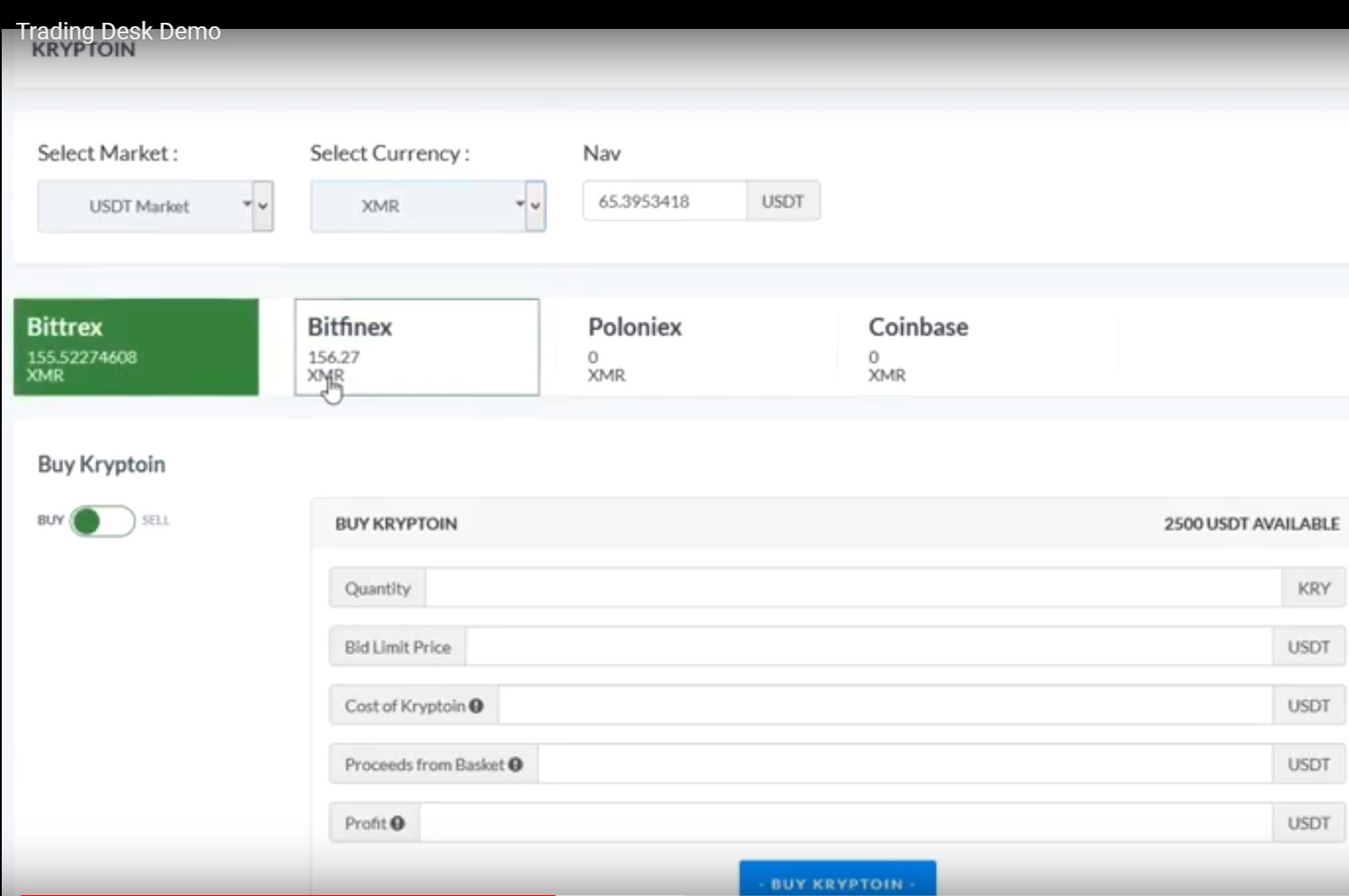1349x896 pixels.
Task: Click the USDT unit label beside Nav
Action: [x=783, y=201]
